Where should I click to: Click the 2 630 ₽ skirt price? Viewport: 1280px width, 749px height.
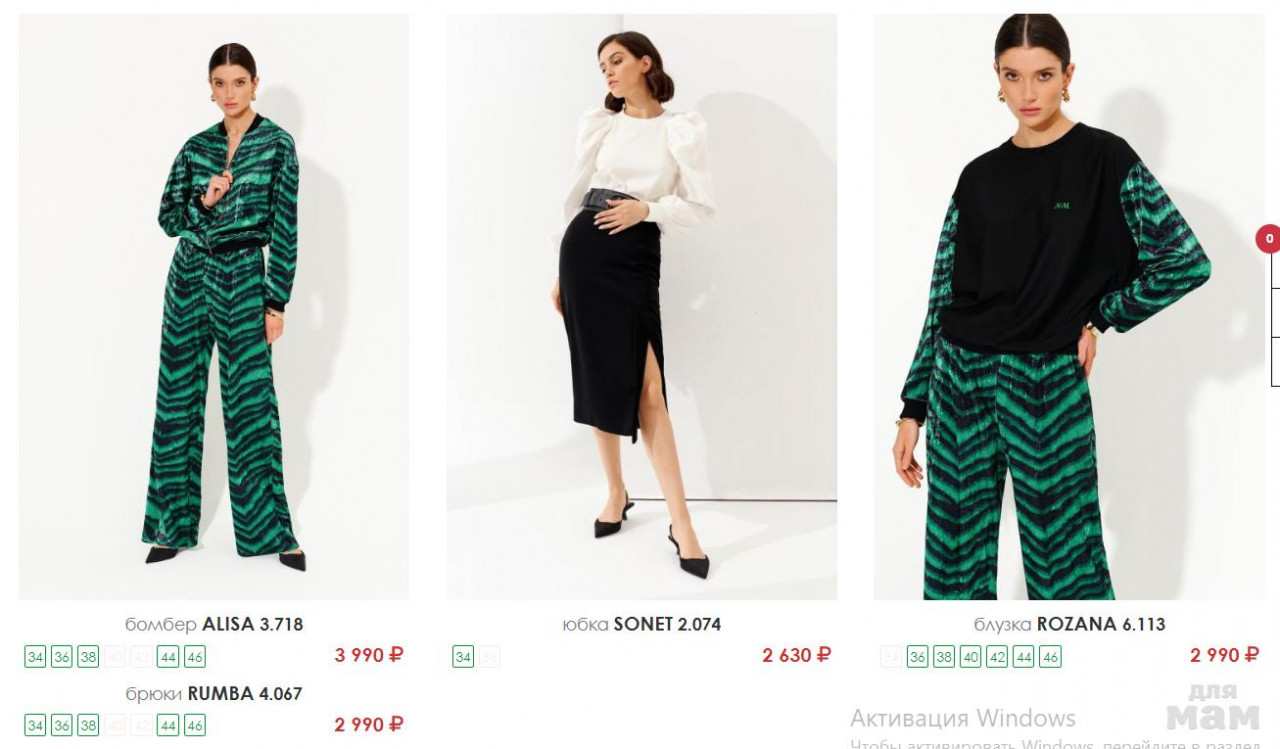(x=797, y=656)
